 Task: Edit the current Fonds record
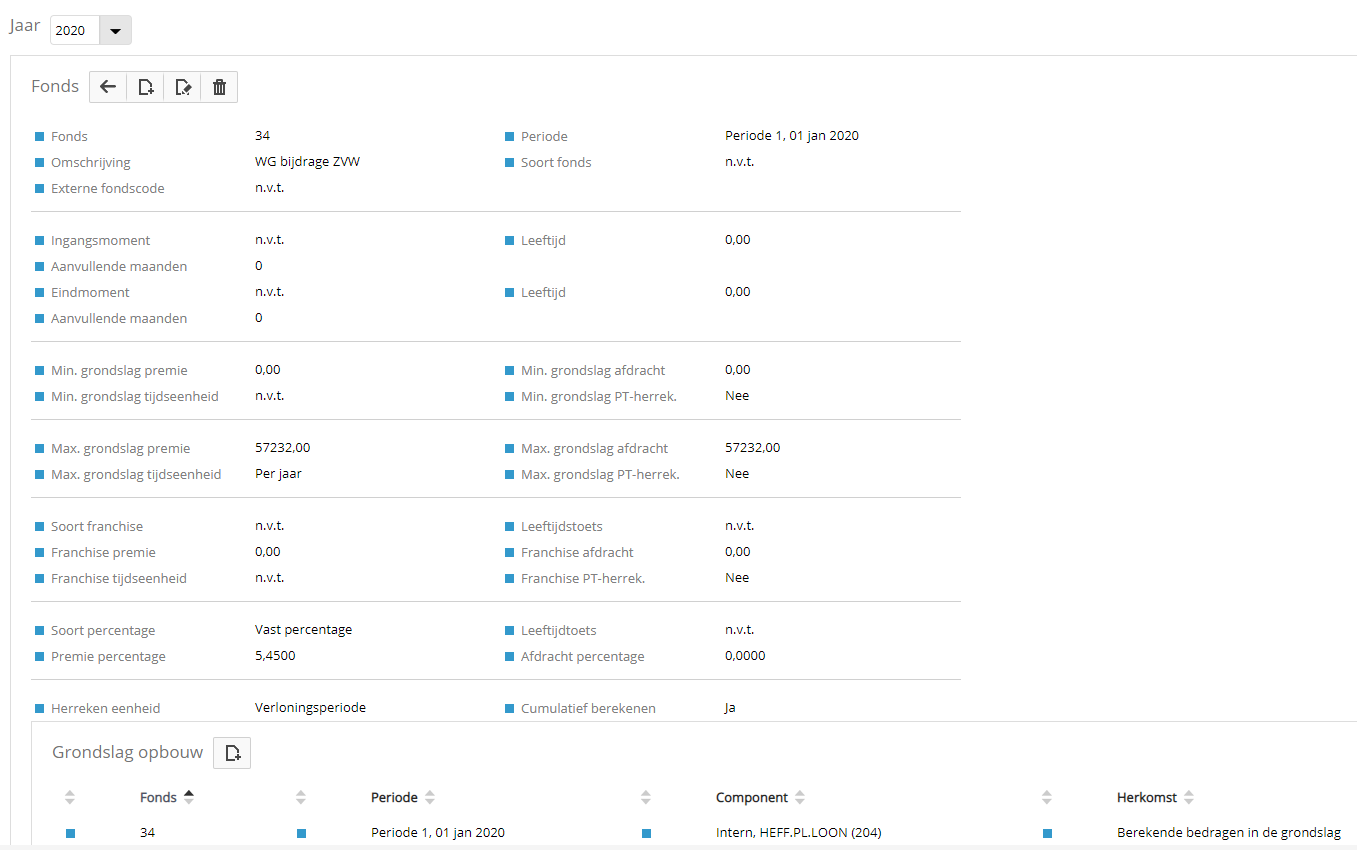click(183, 87)
